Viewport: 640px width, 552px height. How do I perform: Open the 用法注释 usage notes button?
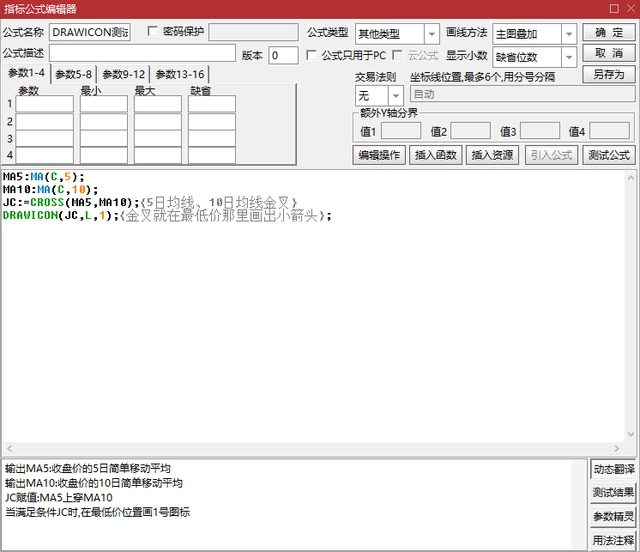(x=613, y=540)
